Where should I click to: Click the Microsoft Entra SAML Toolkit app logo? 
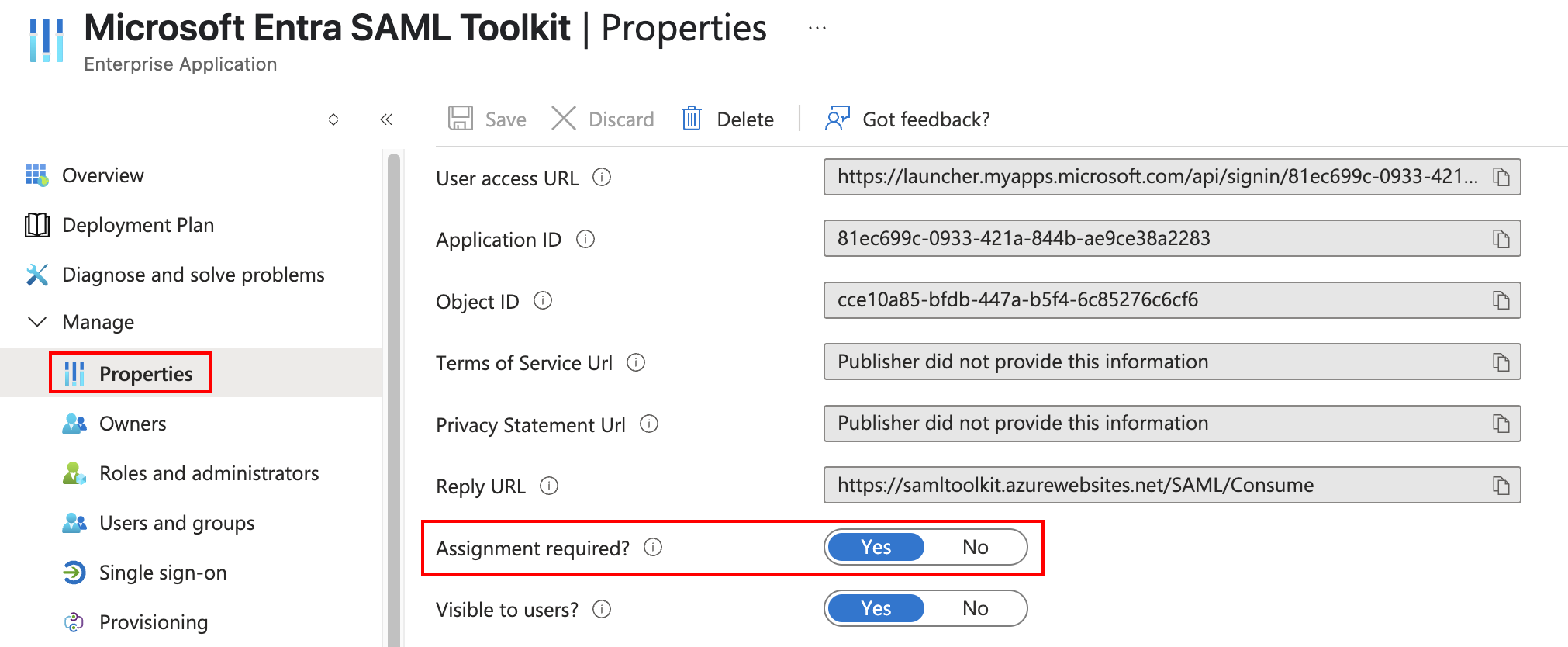click(47, 40)
